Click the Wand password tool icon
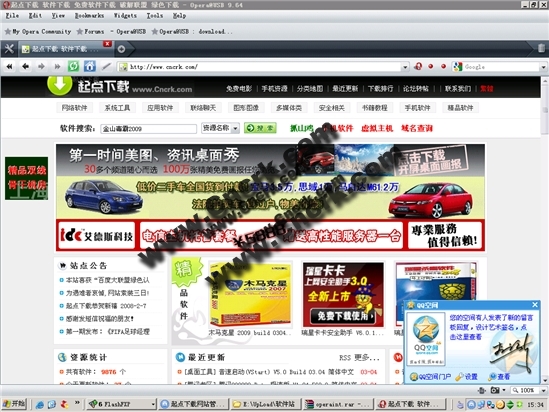The height and width of the screenshot is (412, 549). tap(106, 66)
